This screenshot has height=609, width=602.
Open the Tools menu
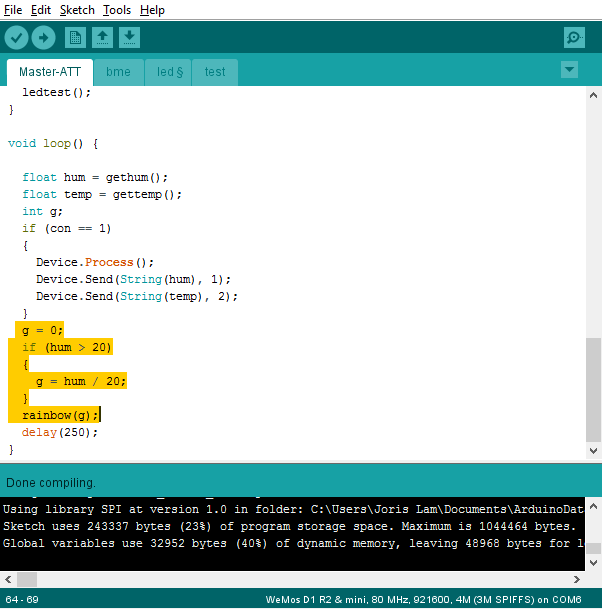point(117,10)
